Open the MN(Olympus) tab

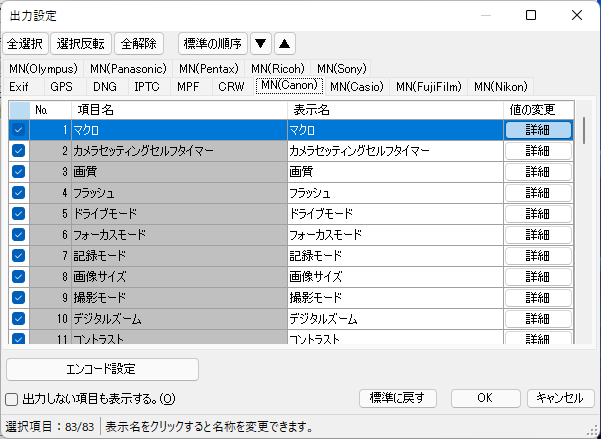[x=43, y=69]
